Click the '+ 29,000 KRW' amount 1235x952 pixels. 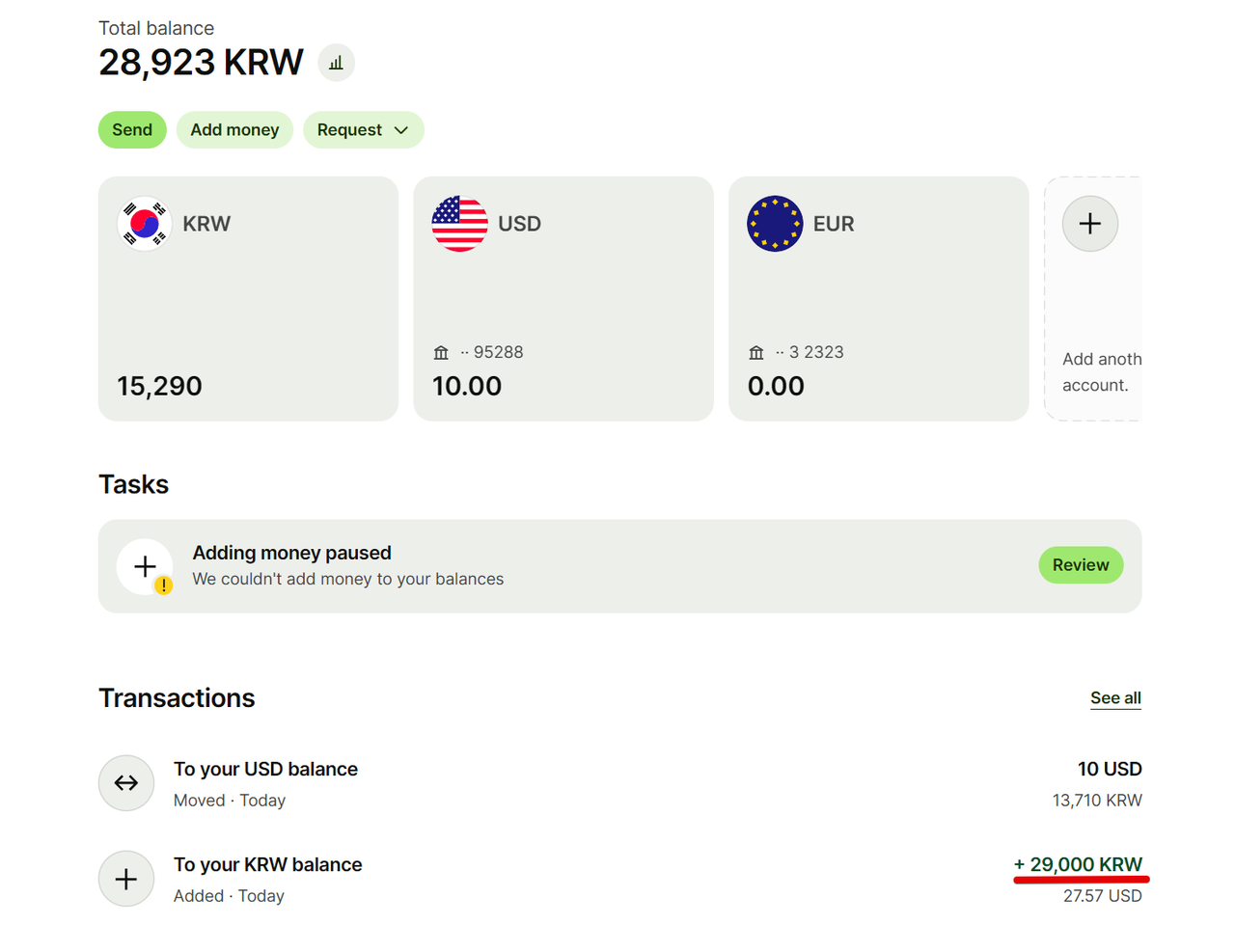pos(1078,864)
